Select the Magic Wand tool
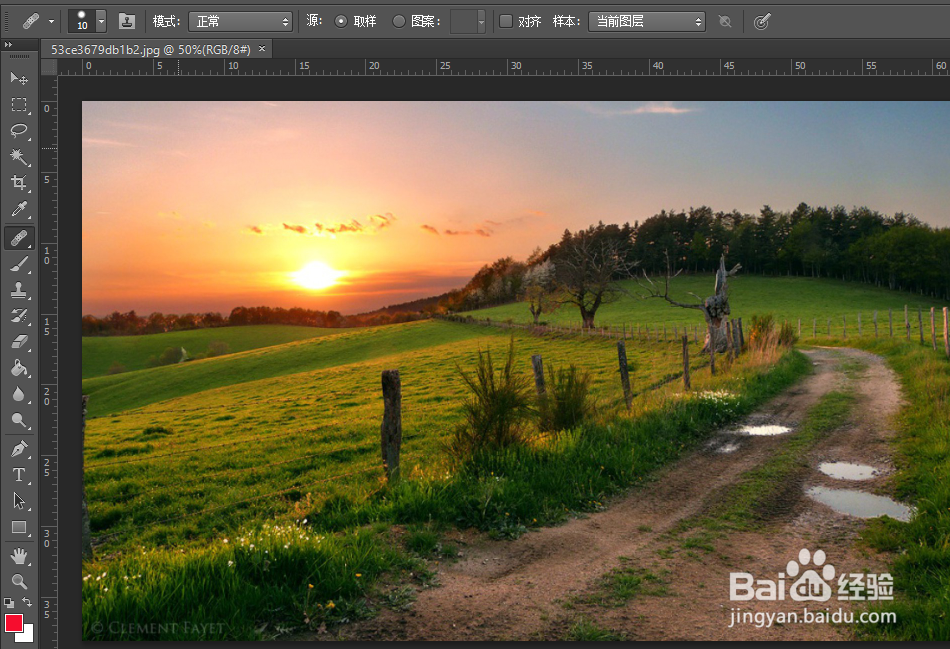The image size is (950, 649). point(19,157)
